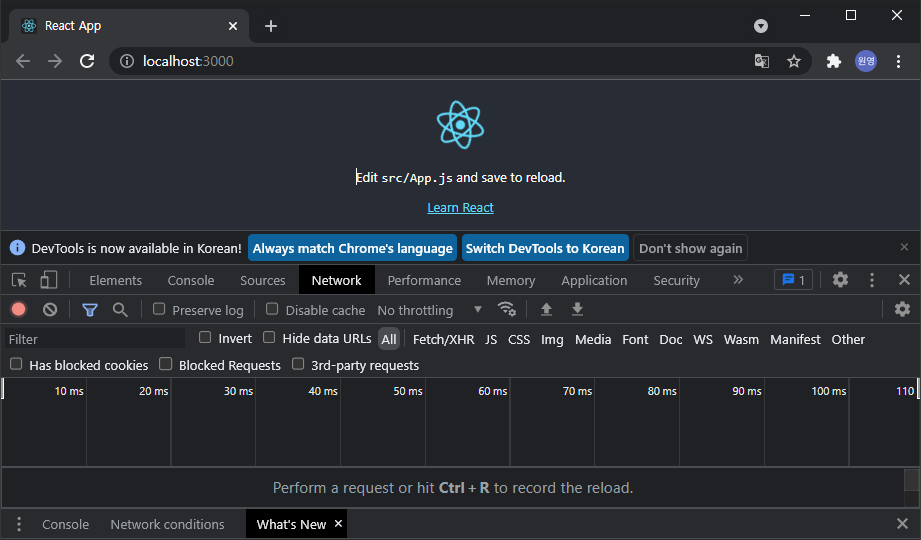The width and height of the screenshot is (921, 540).
Task: Switch to the Console tab in DevTools
Action: [191, 280]
